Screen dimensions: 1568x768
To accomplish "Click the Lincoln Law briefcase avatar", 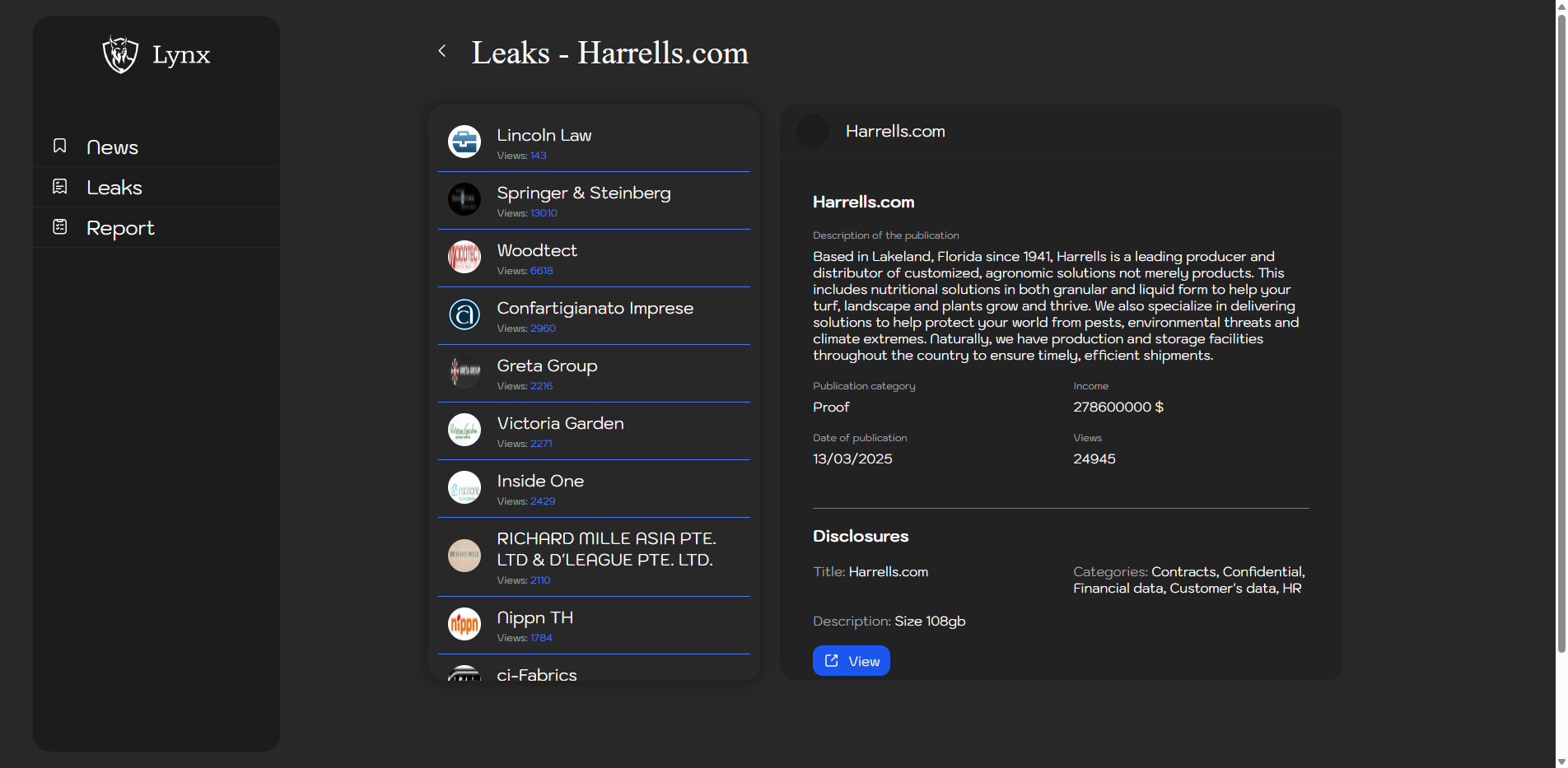I will coord(464,142).
